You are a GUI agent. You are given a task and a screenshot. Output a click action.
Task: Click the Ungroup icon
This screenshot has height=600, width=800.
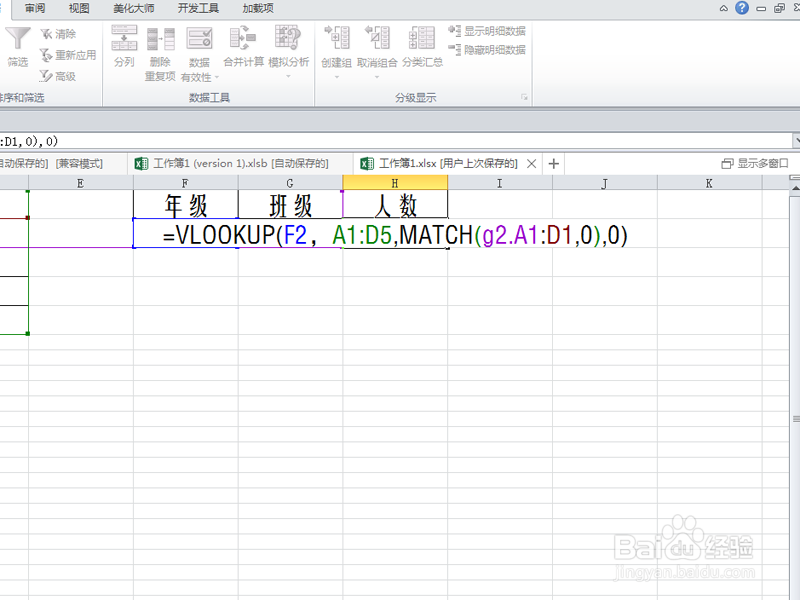tap(377, 38)
